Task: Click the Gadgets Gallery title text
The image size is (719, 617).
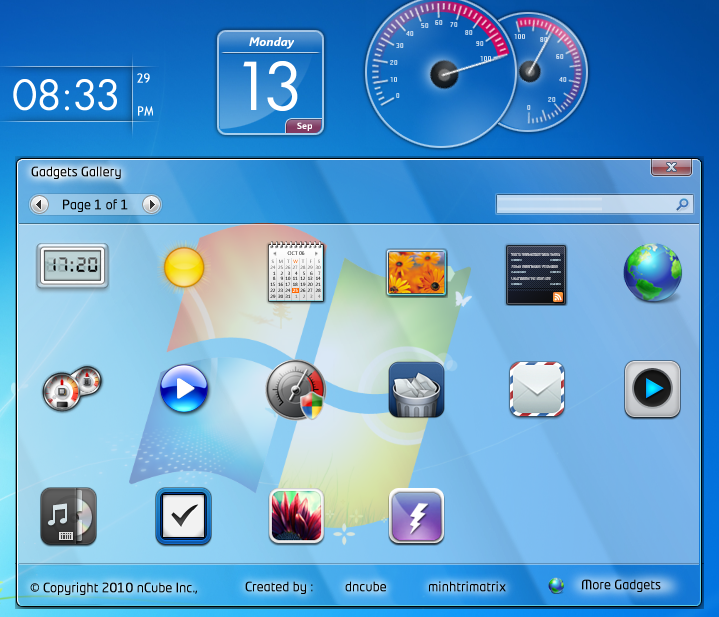Action: click(x=76, y=172)
